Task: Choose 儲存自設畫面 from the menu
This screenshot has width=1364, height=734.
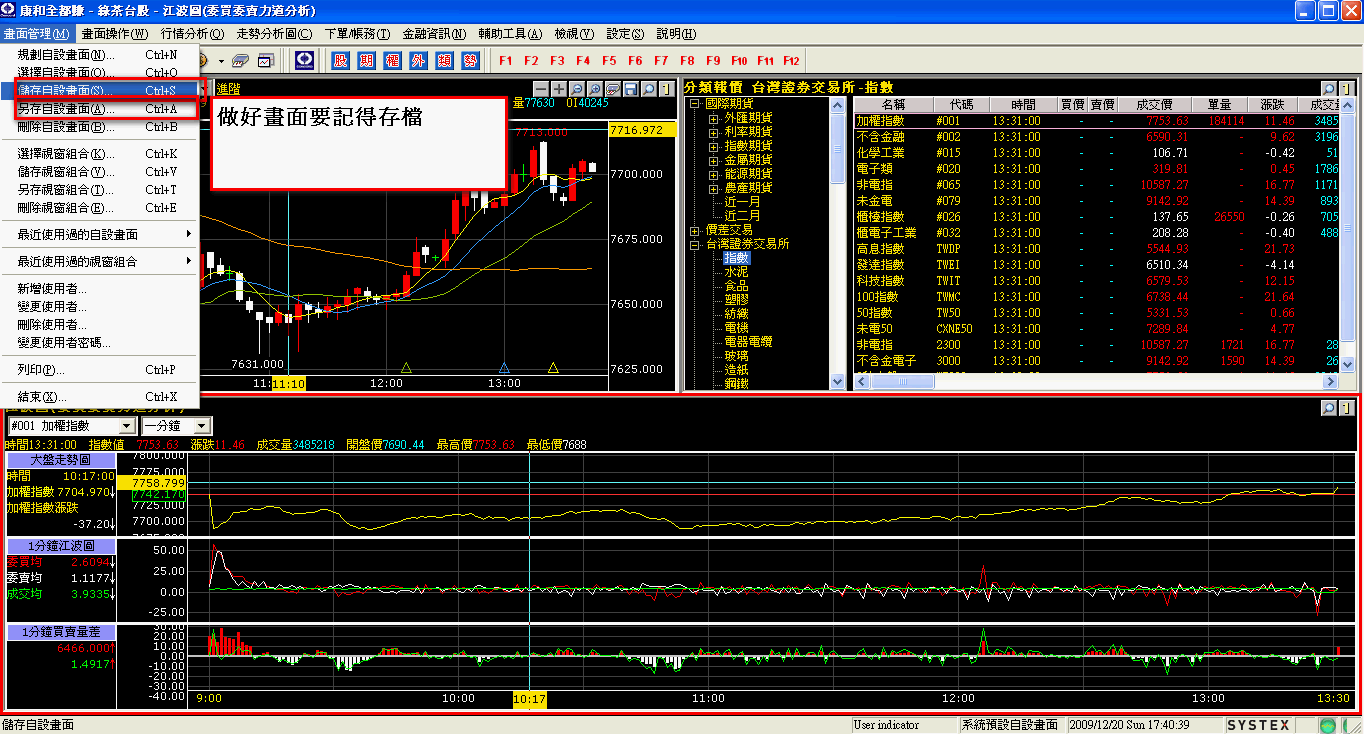Action: click(100, 91)
